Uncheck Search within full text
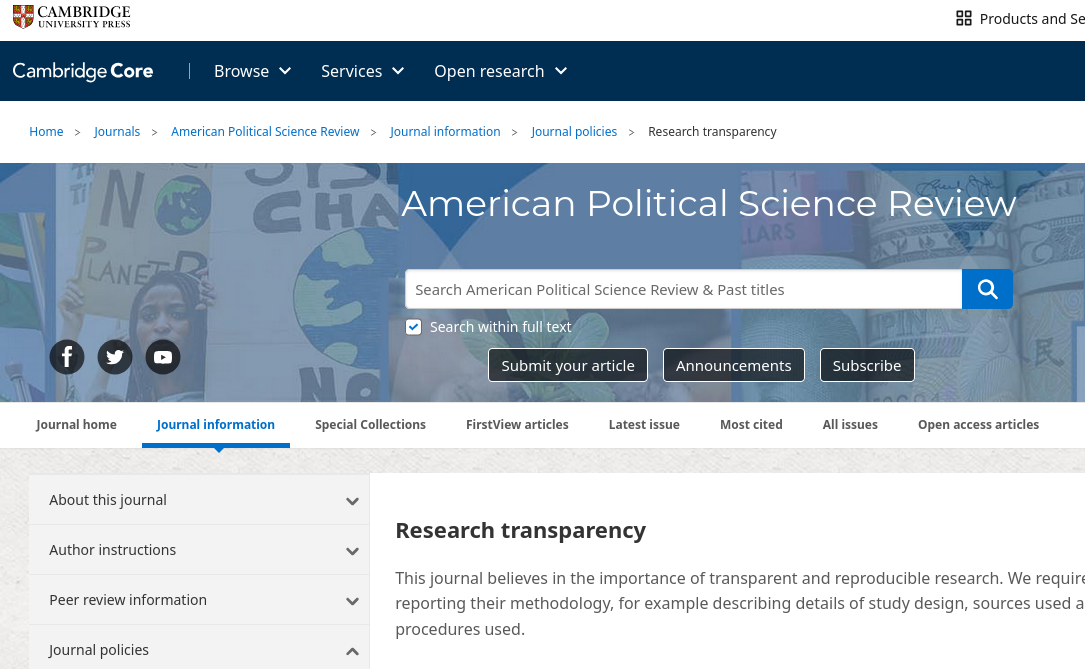 point(414,327)
